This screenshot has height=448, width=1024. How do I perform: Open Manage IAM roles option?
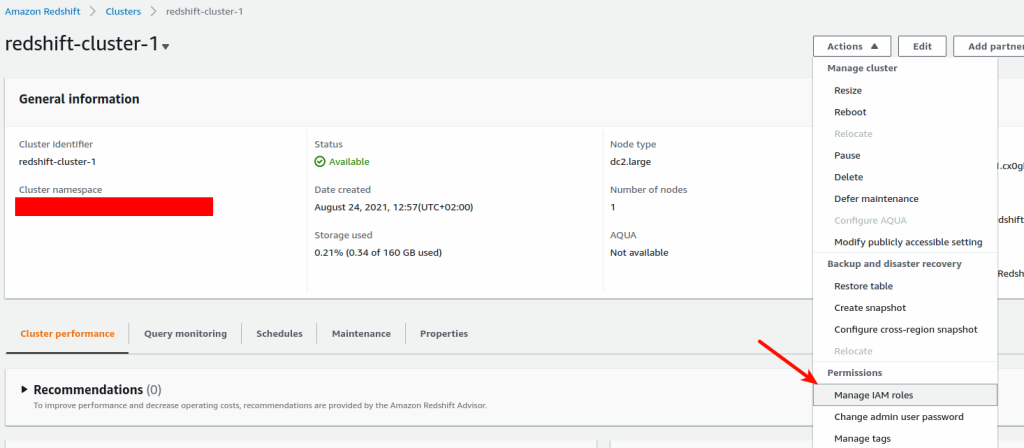[x=904, y=395]
